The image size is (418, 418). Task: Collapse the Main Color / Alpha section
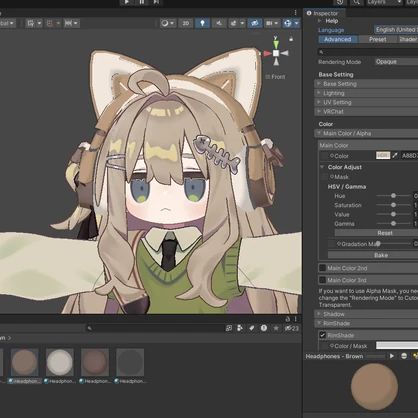coord(366,133)
